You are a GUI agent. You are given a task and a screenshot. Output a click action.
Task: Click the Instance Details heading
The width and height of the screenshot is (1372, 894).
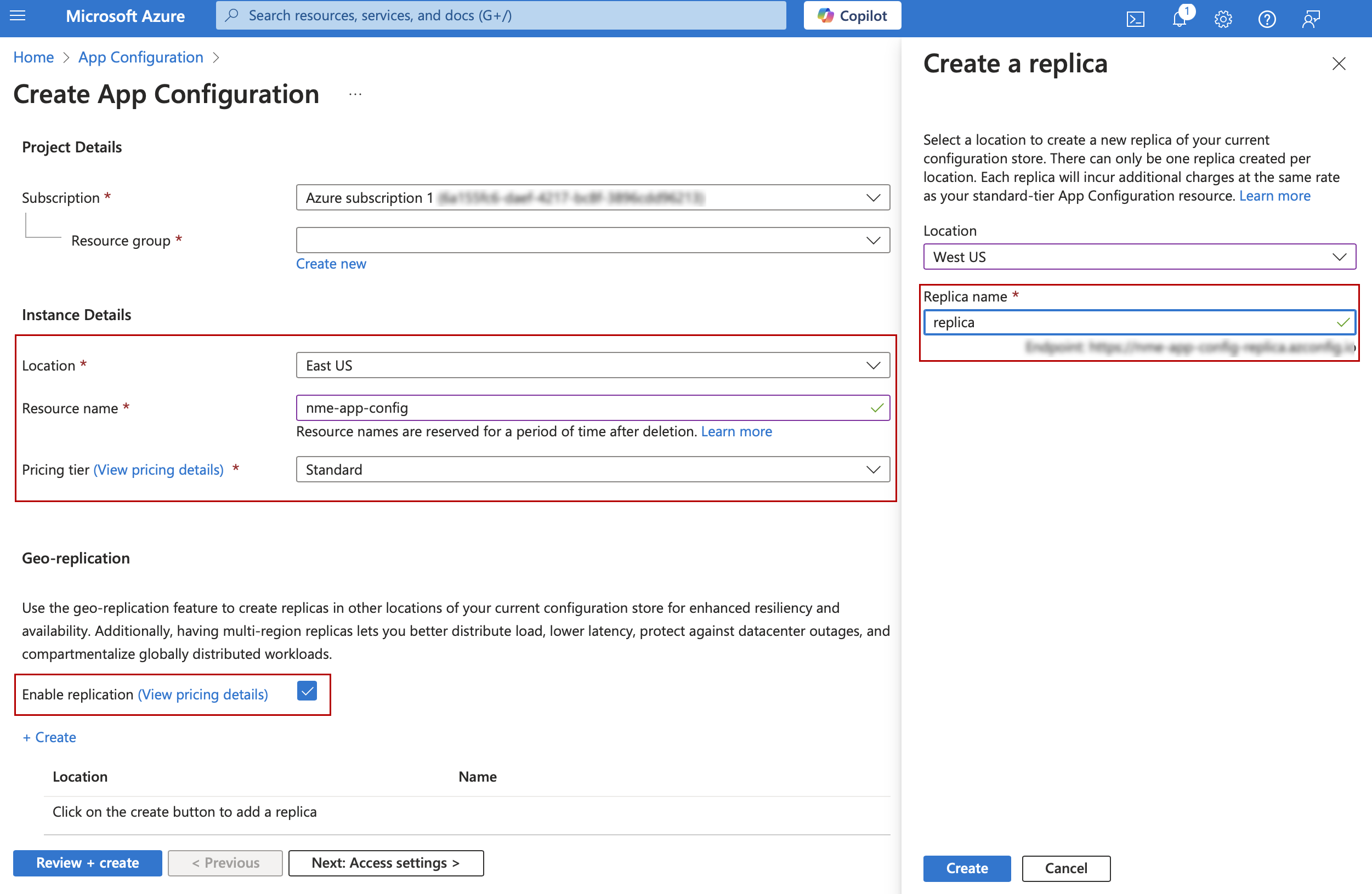click(x=76, y=315)
